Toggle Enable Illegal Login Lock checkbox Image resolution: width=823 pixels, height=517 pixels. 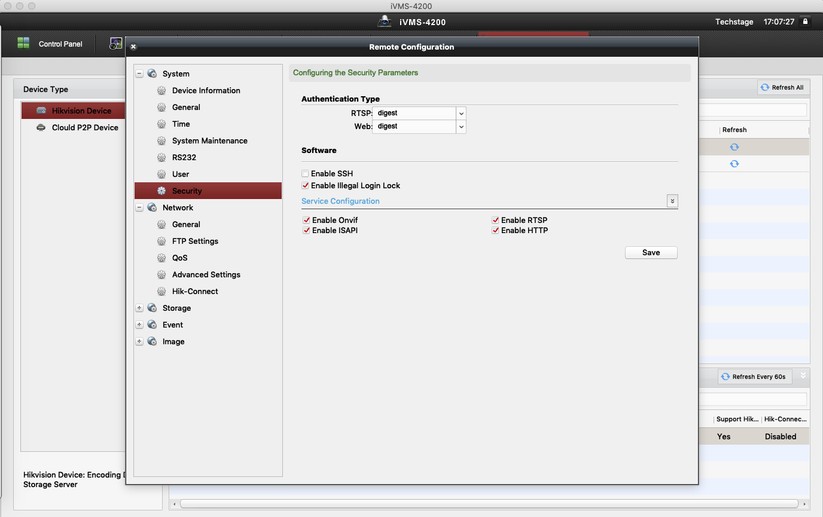(305, 185)
